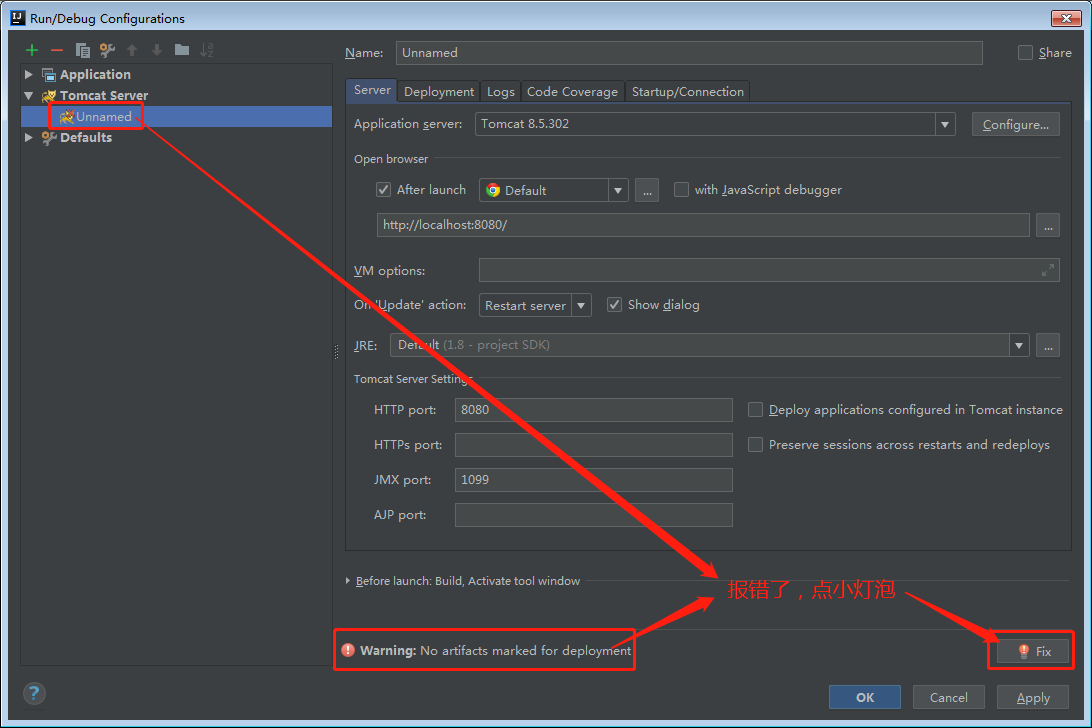The image size is (1092, 728).
Task: Click the JMX port field
Action: point(594,479)
